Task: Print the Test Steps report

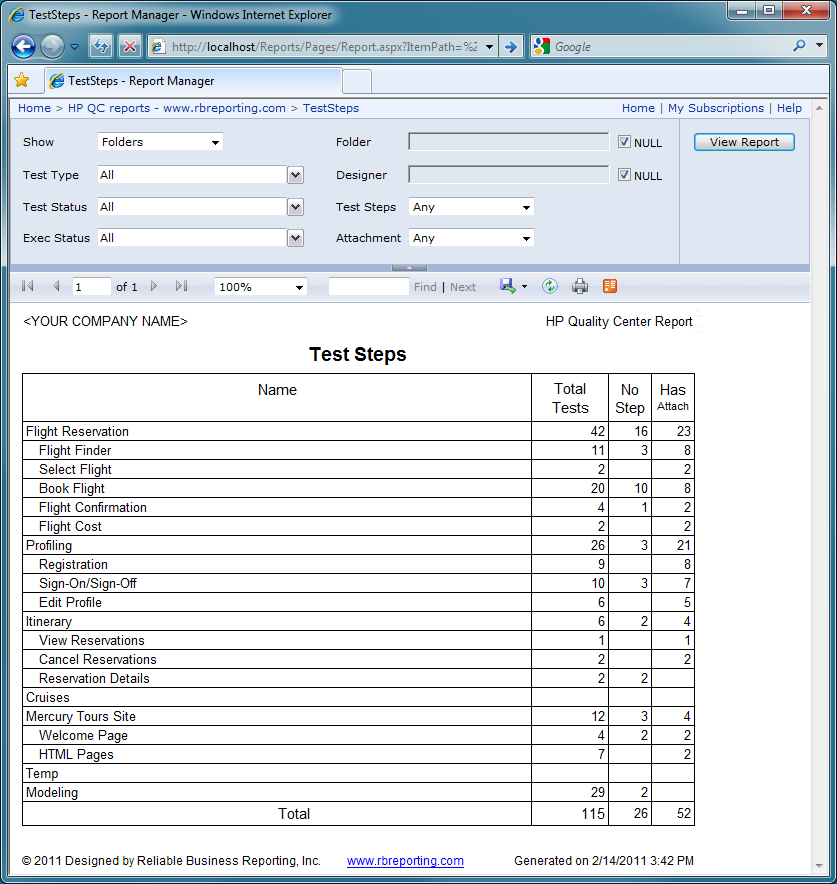Action: click(x=580, y=286)
